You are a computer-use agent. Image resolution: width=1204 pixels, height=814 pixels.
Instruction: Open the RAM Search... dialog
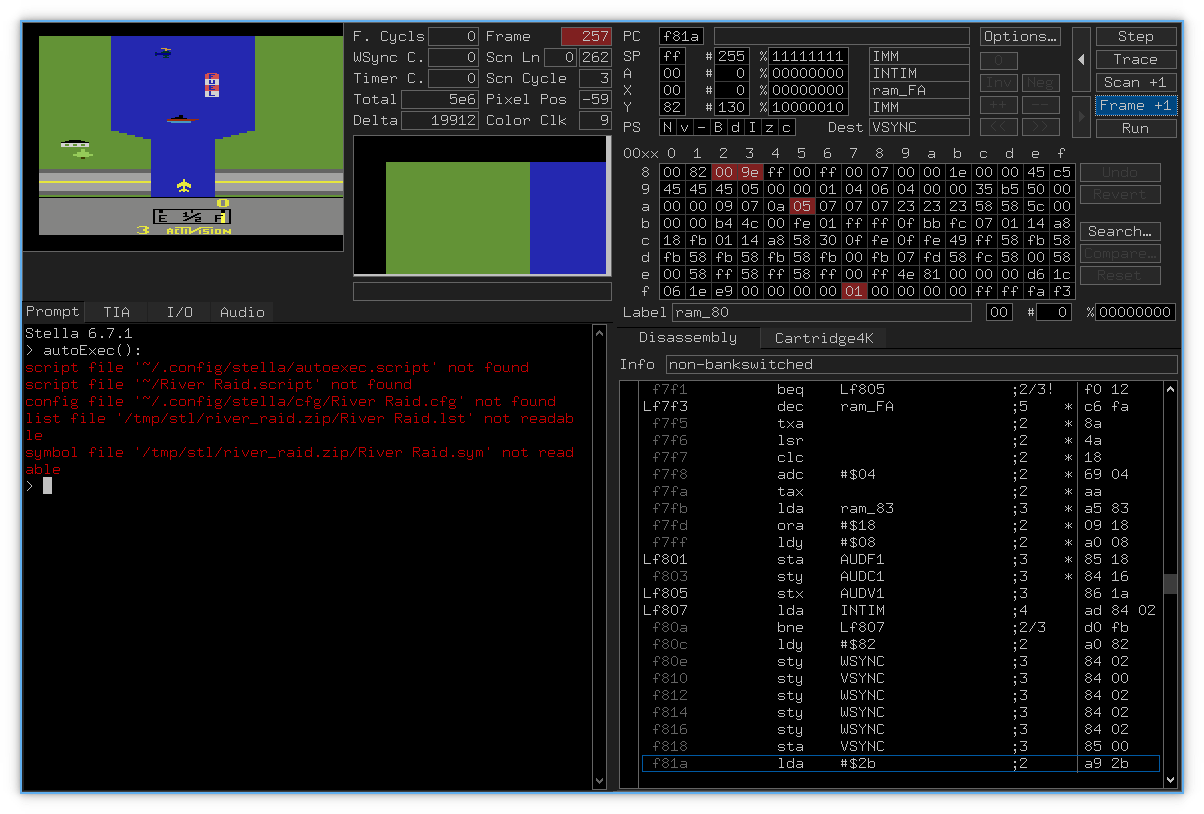(x=1120, y=231)
